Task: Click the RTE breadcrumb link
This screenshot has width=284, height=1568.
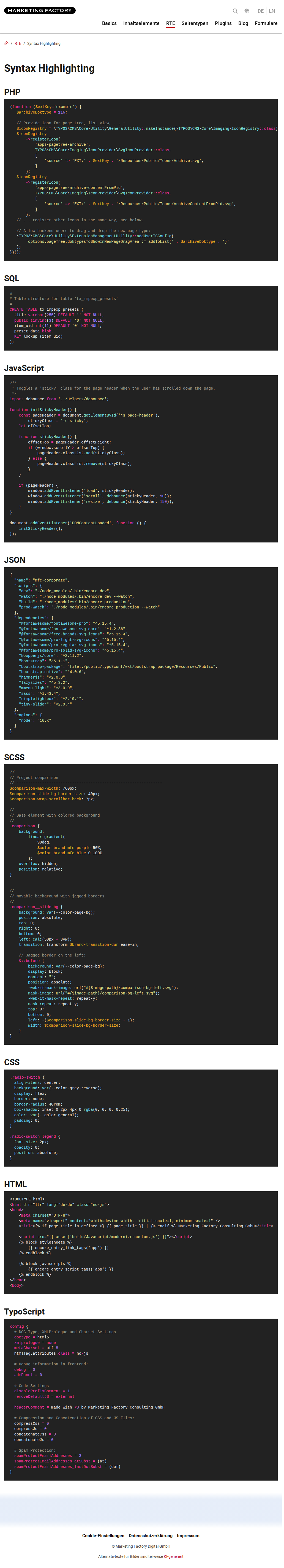Action: coord(18,44)
